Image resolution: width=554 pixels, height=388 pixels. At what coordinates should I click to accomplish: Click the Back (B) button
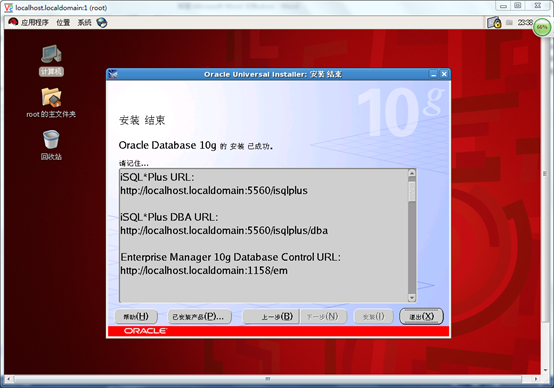pos(271,316)
